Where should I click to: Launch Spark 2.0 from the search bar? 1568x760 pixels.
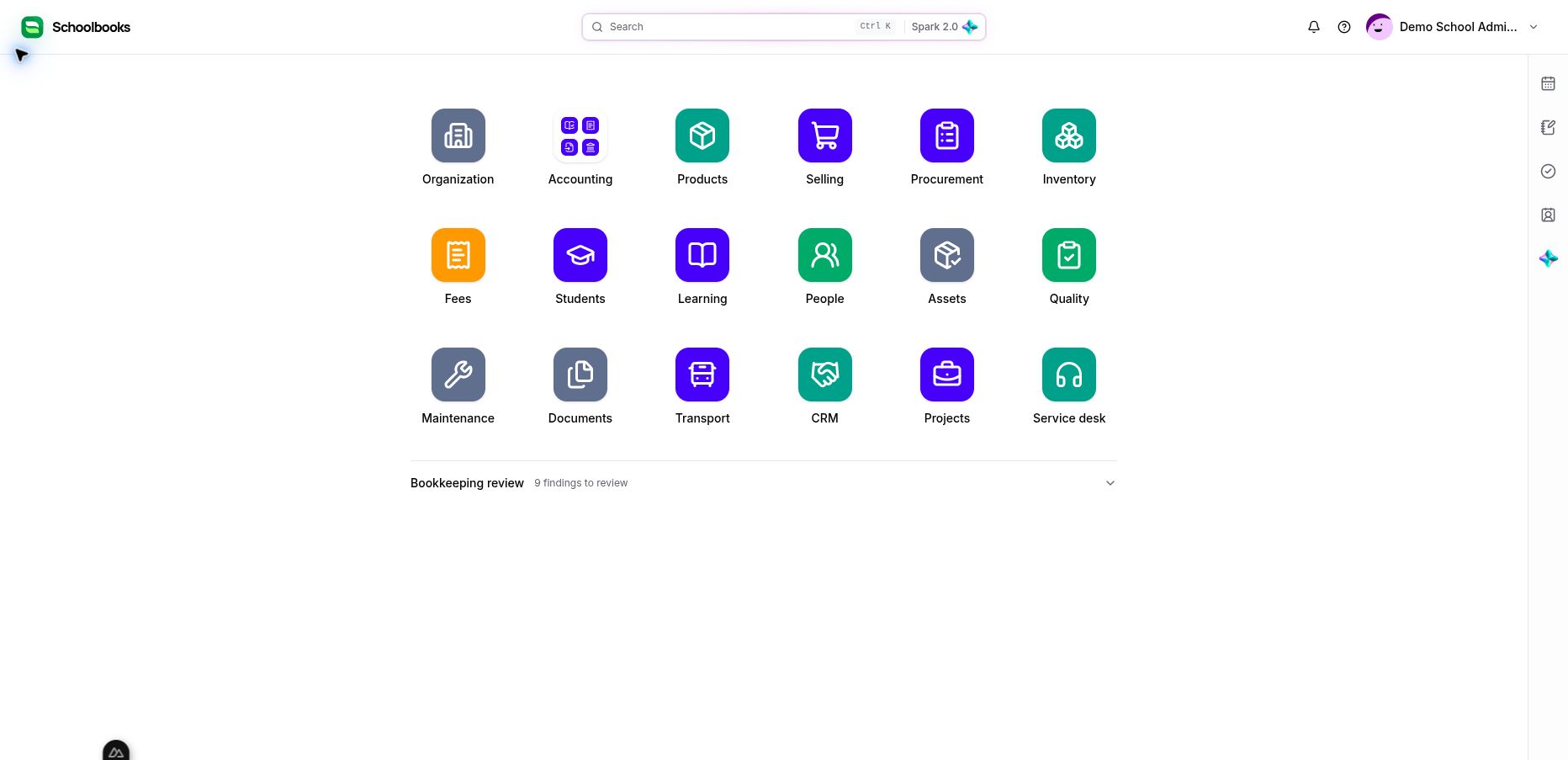(944, 27)
